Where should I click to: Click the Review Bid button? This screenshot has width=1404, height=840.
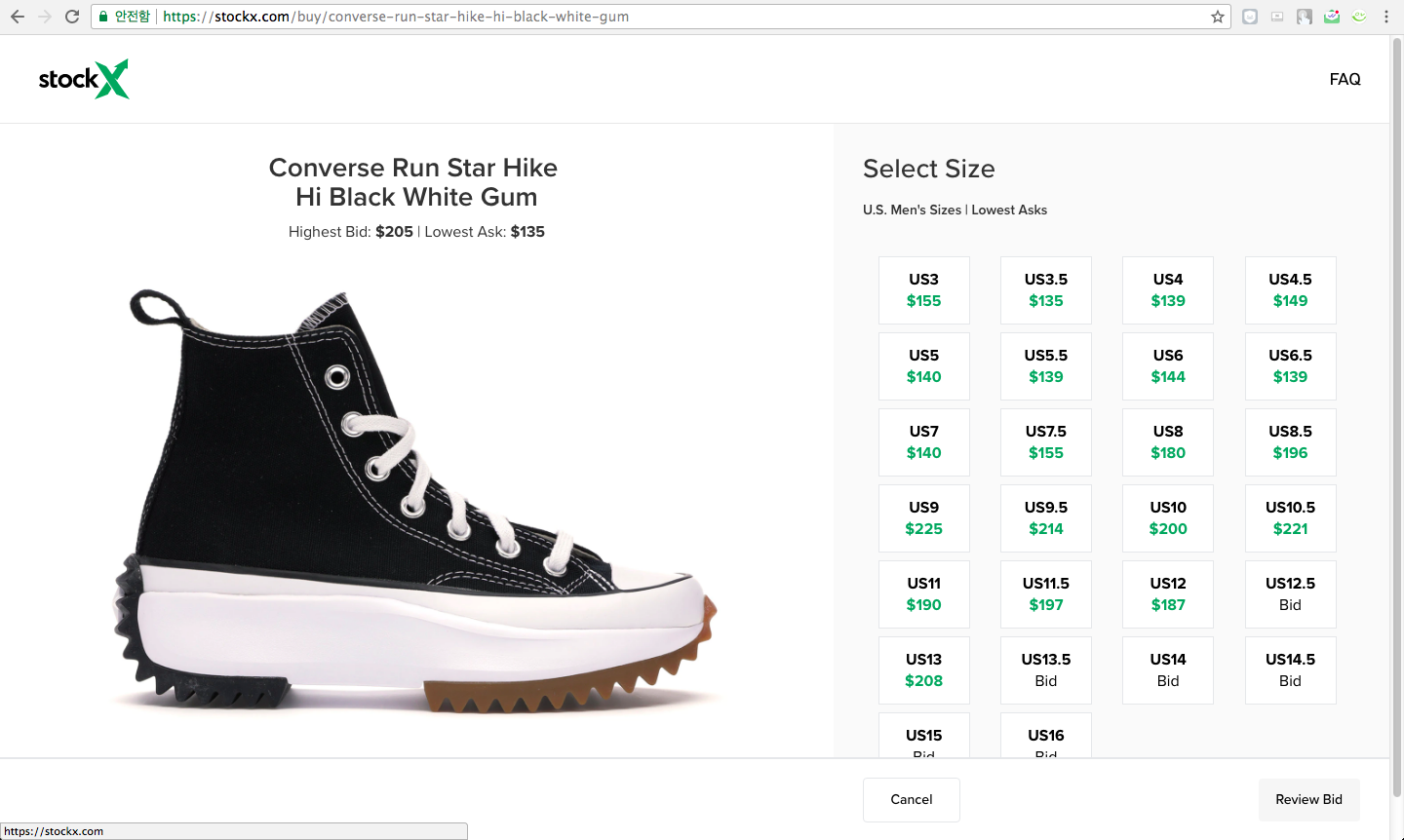click(1309, 799)
